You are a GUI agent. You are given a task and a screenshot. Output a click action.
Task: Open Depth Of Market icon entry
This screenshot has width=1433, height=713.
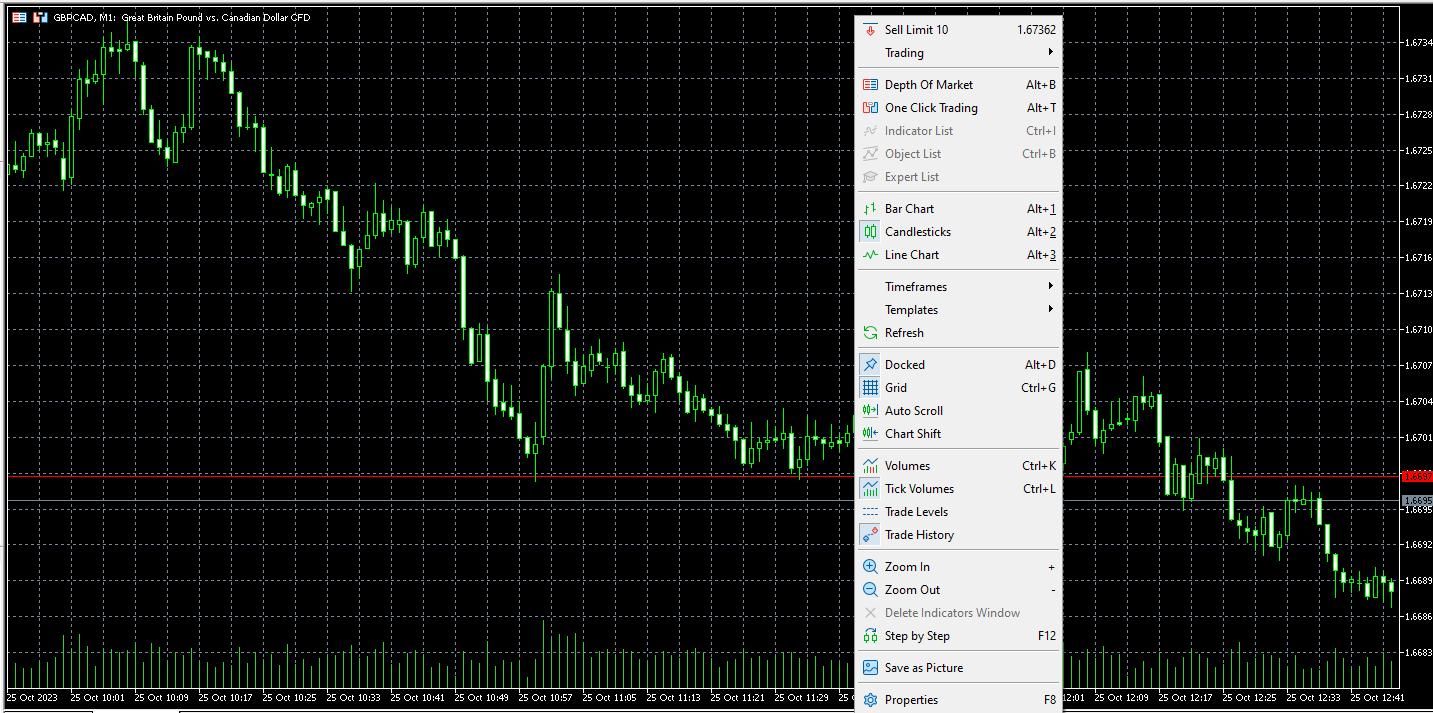(x=870, y=85)
